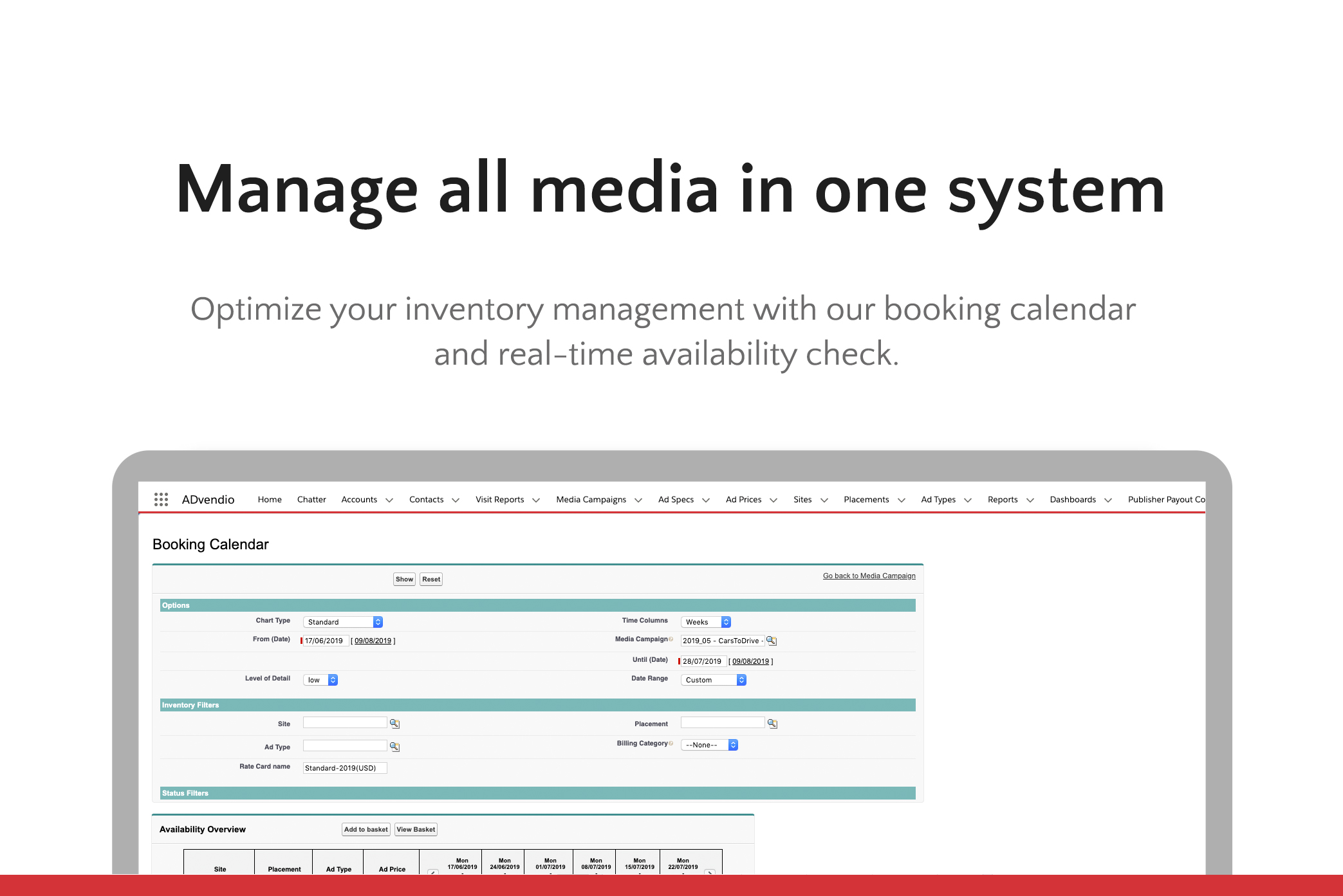Open the app launcher grid icon
Image resolution: width=1343 pixels, height=896 pixels.
[x=161, y=499]
